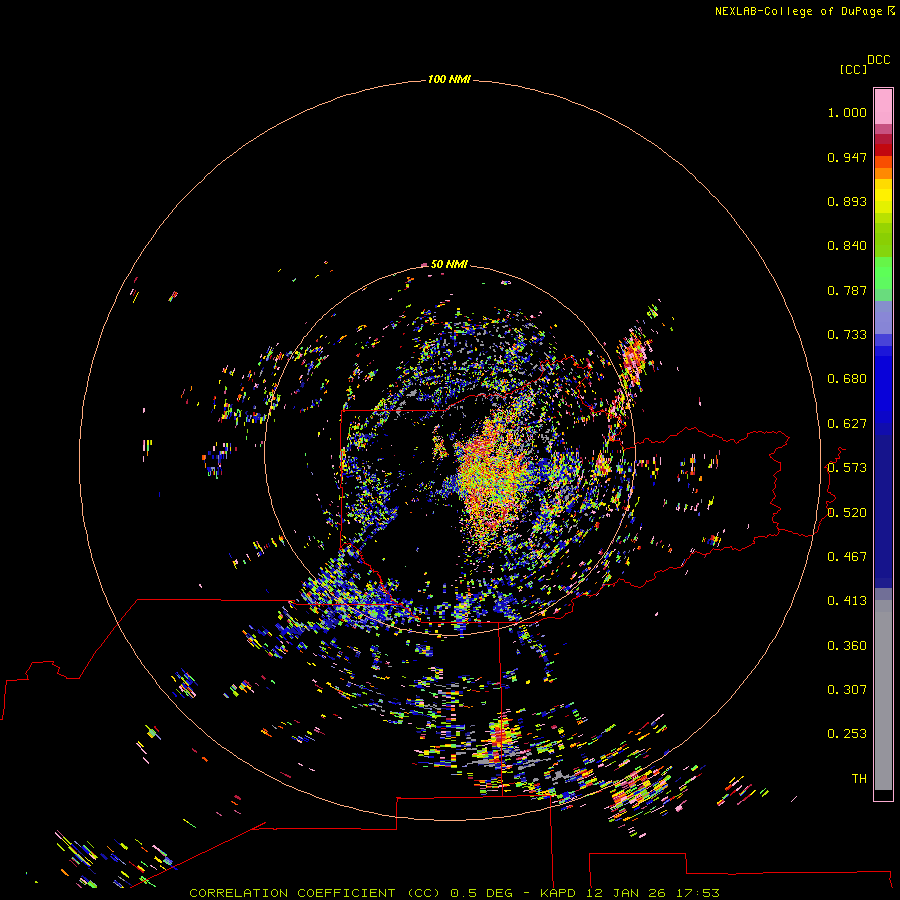Click the bright green swatch in the color bar
Image resolution: width=900 pixels, height=900 pixels.
pos(883,273)
